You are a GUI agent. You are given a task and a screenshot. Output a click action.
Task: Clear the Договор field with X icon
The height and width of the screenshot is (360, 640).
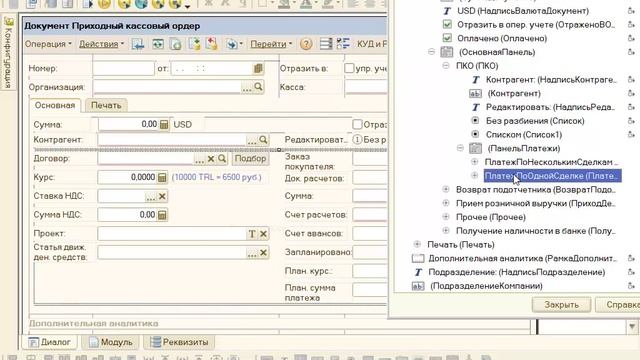point(211,159)
